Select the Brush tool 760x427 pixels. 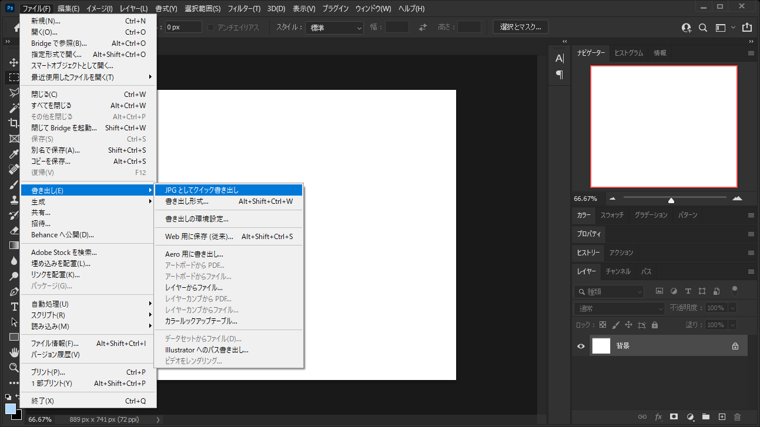[14, 184]
